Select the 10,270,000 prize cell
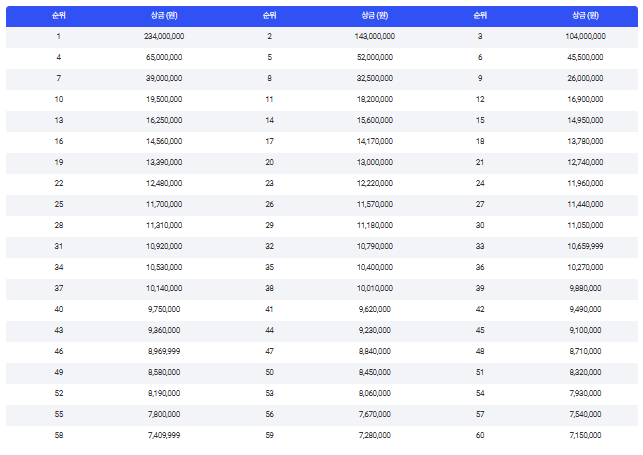 point(586,267)
